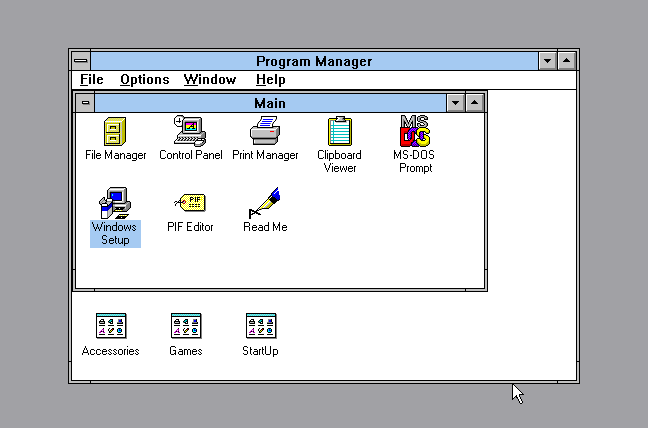Open the Help menu
This screenshot has height=428, width=648.
pyautogui.click(x=271, y=79)
